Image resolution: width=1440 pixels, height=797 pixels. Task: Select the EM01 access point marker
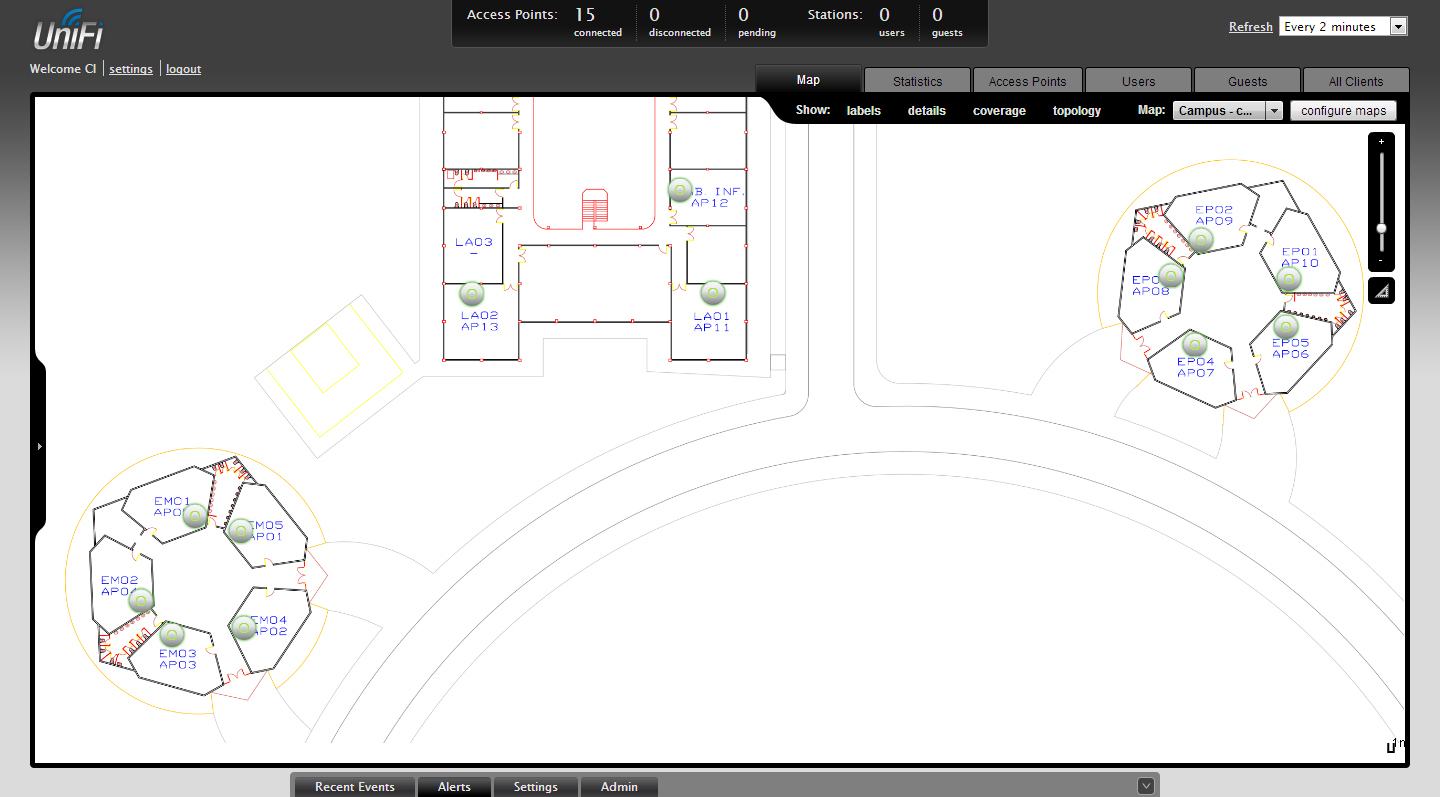195,516
